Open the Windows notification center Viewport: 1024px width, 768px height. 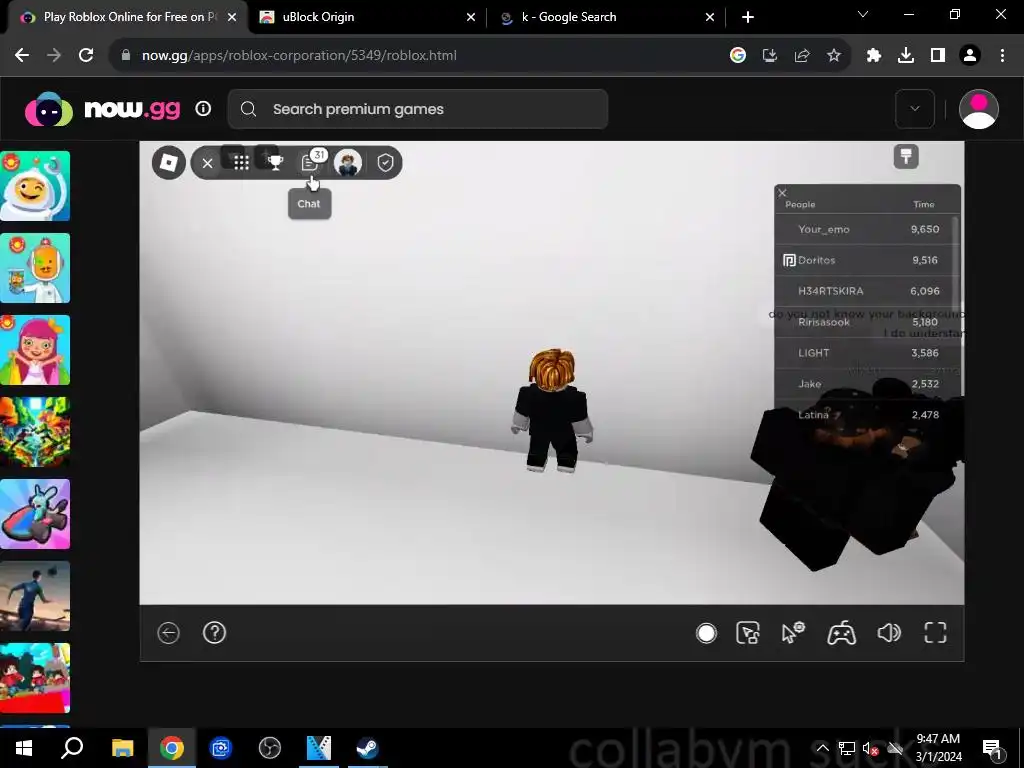pyautogui.click(x=992, y=748)
